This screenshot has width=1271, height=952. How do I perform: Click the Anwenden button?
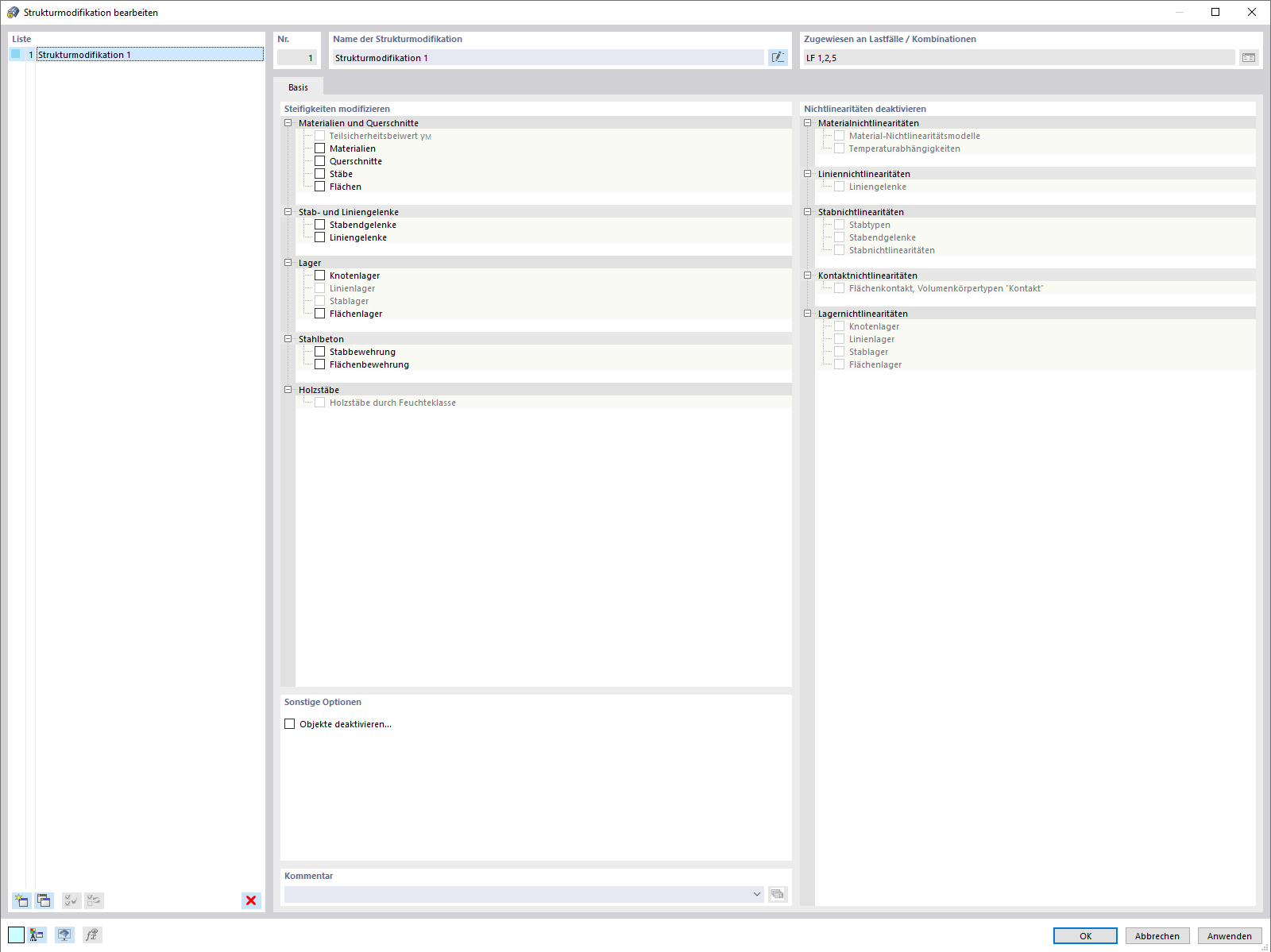click(1230, 936)
